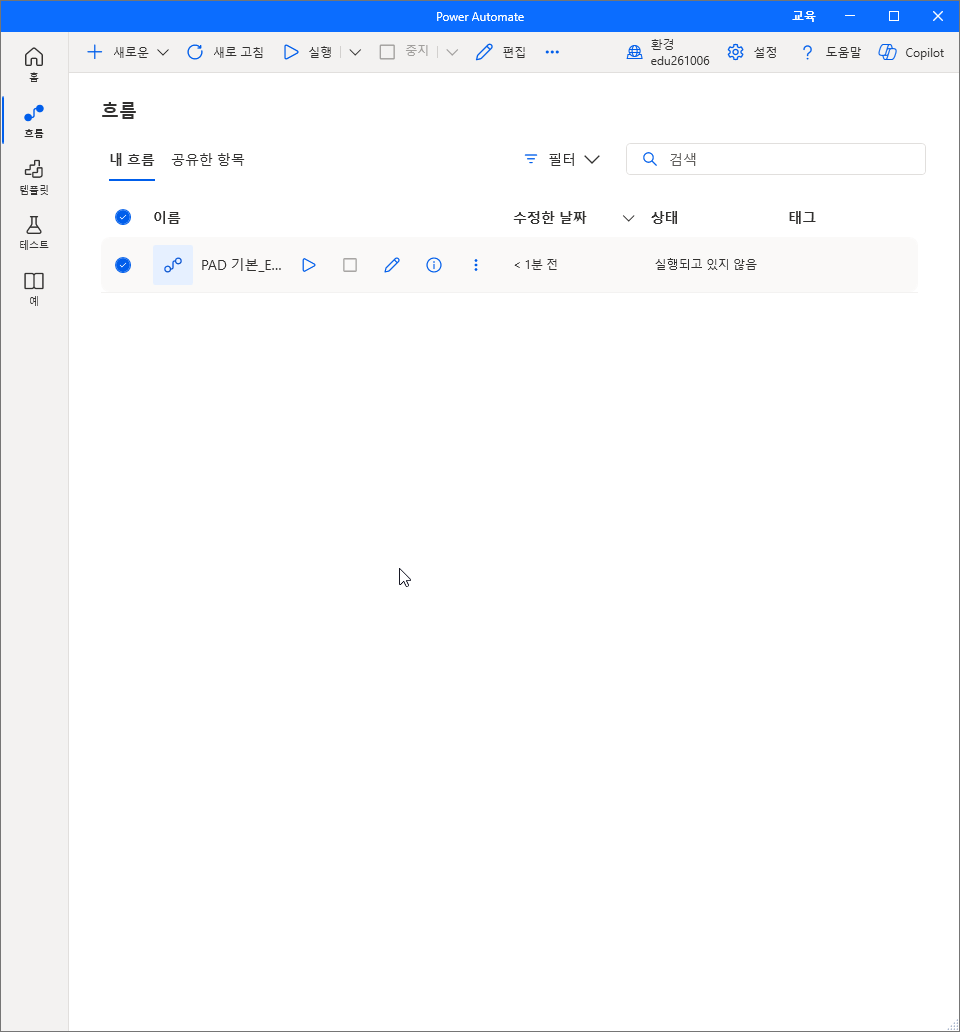Open the Home (홈) sidebar section
This screenshot has height=1032, width=960.
coord(34,64)
